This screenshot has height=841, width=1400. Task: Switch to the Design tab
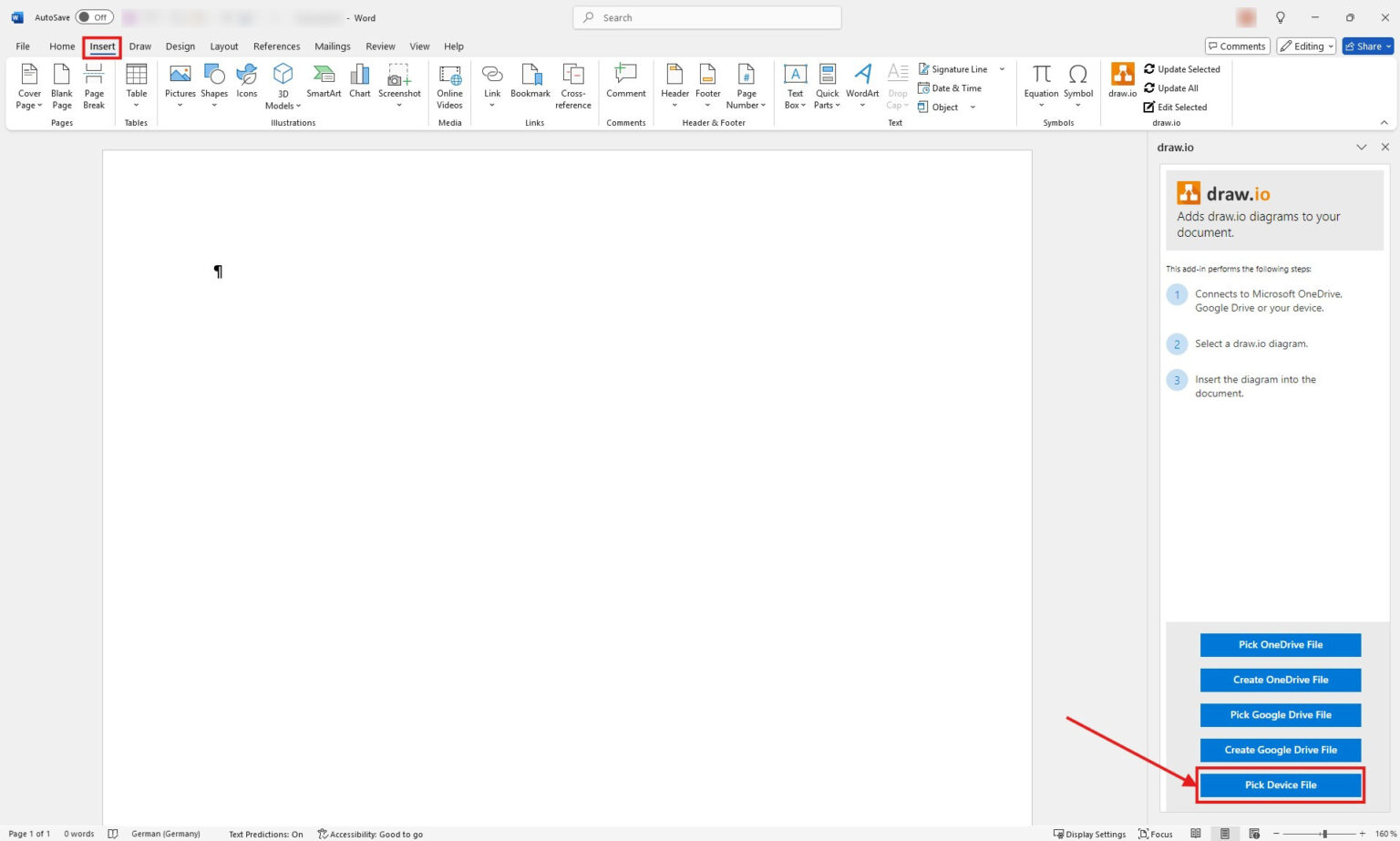click(x=180, y=46)
